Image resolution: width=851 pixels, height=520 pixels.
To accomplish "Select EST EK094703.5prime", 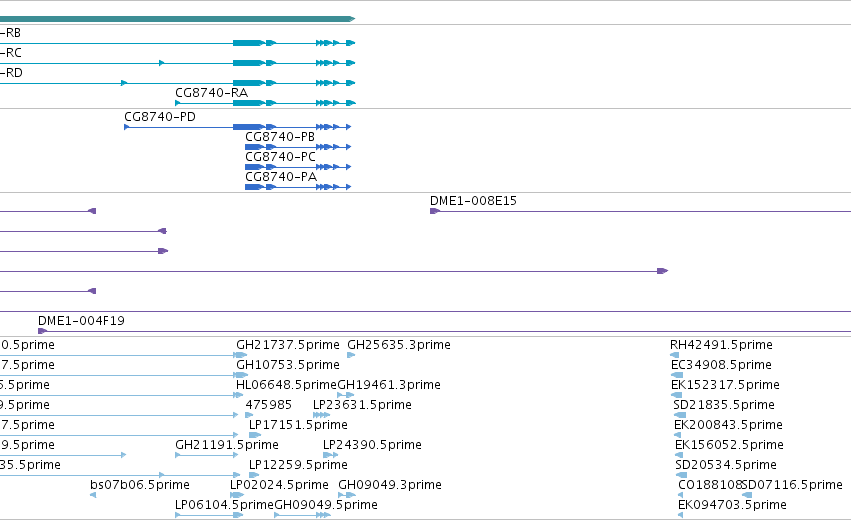I will [732, 505].
